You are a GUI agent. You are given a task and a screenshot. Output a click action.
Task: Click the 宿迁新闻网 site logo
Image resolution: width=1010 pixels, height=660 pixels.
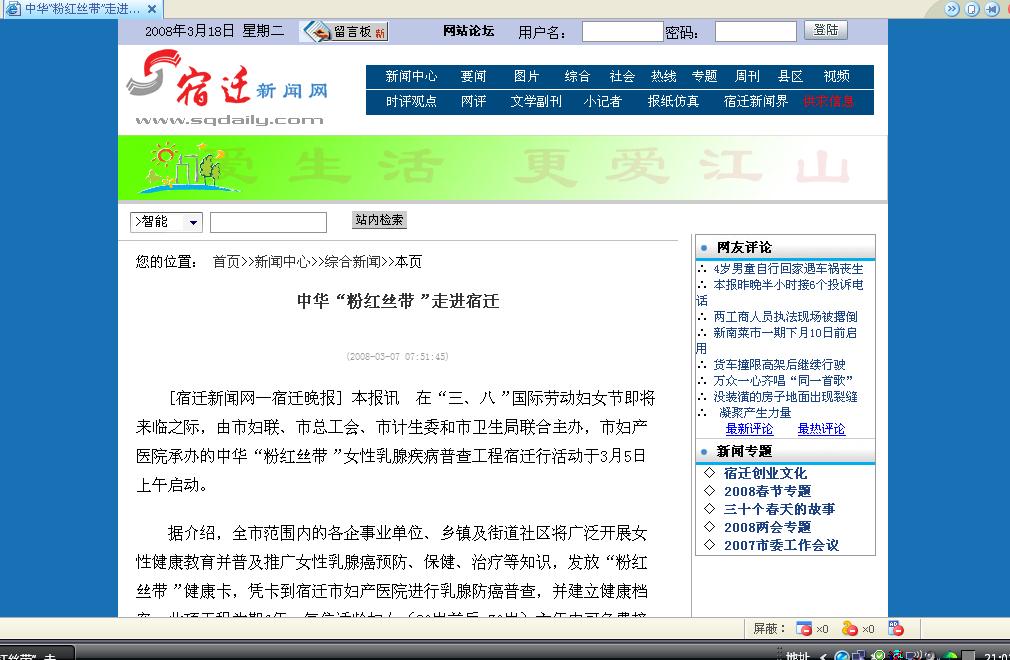tap(228, 89)
